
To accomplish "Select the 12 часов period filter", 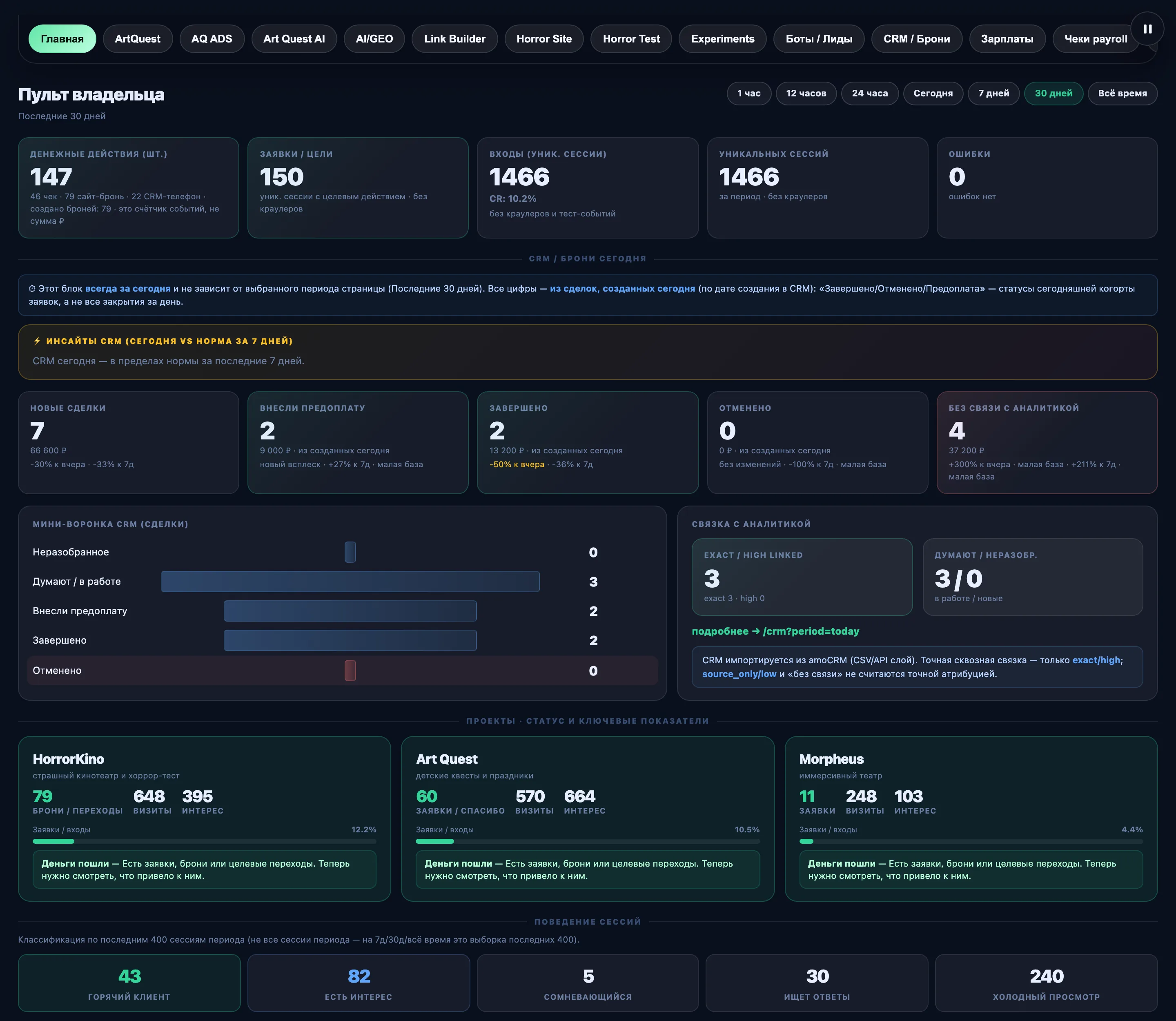I will tap(806, 94).
